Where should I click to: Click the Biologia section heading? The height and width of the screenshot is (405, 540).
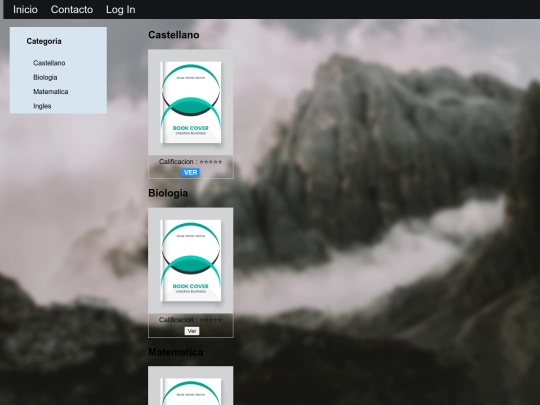[168, 193]
